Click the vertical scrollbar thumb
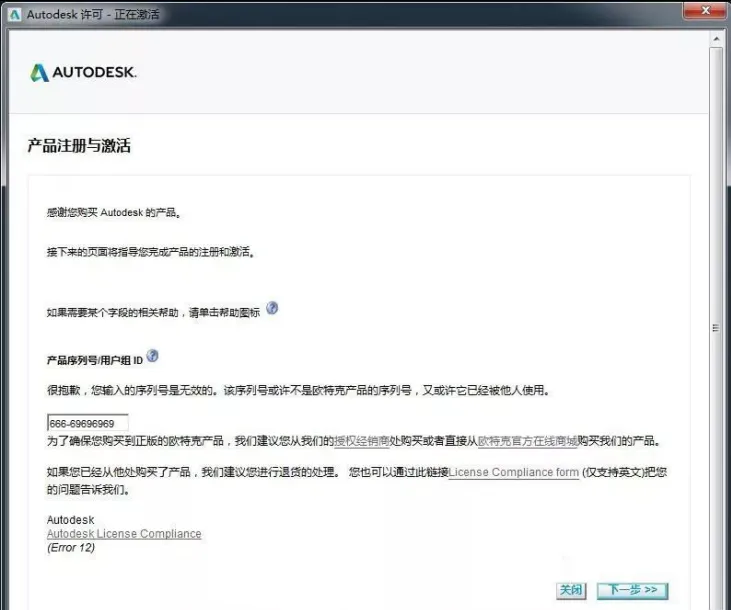This screenshot has width=731, height=610. [717, 326]
